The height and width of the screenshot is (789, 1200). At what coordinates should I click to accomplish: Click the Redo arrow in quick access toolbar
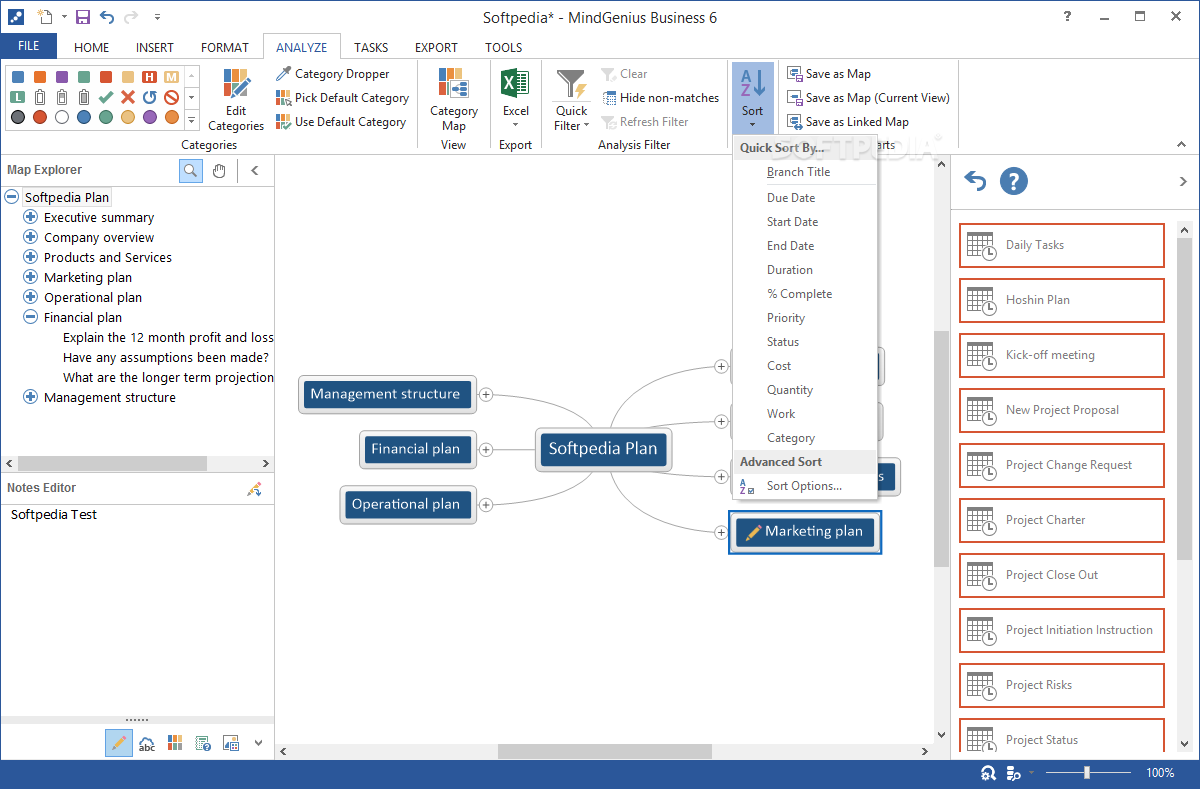point(133,17)
